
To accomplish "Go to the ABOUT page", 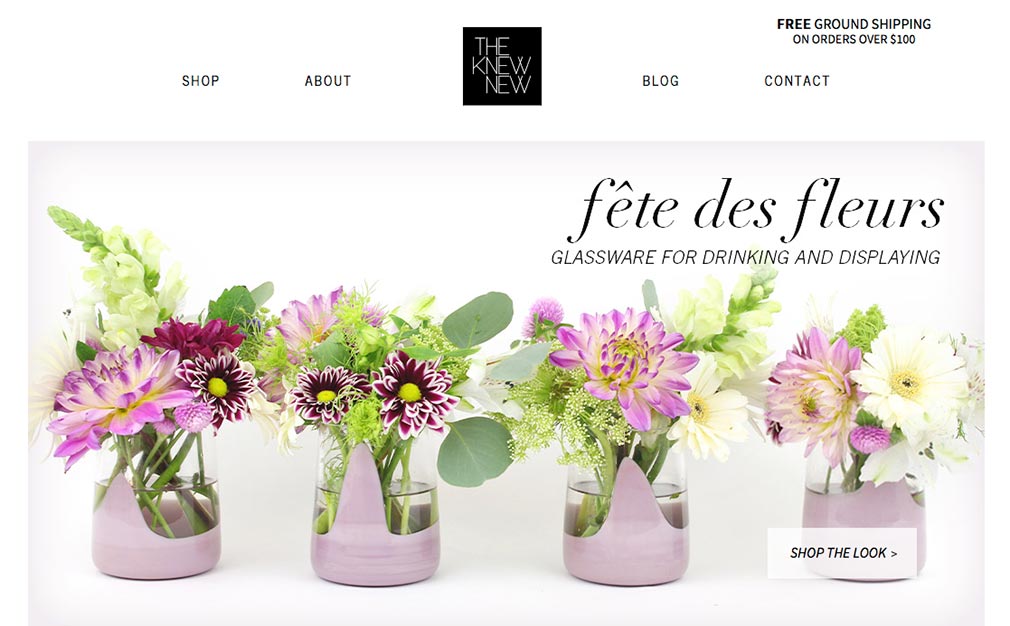I will tap(328, 81).
